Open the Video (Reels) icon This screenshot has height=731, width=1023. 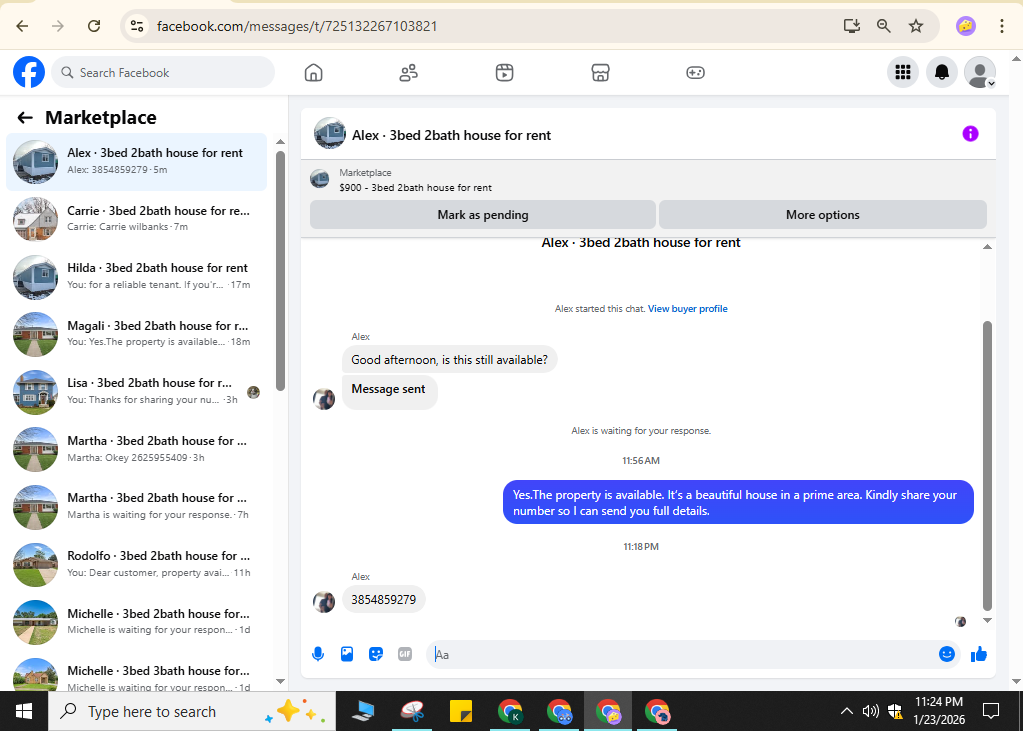504,72
